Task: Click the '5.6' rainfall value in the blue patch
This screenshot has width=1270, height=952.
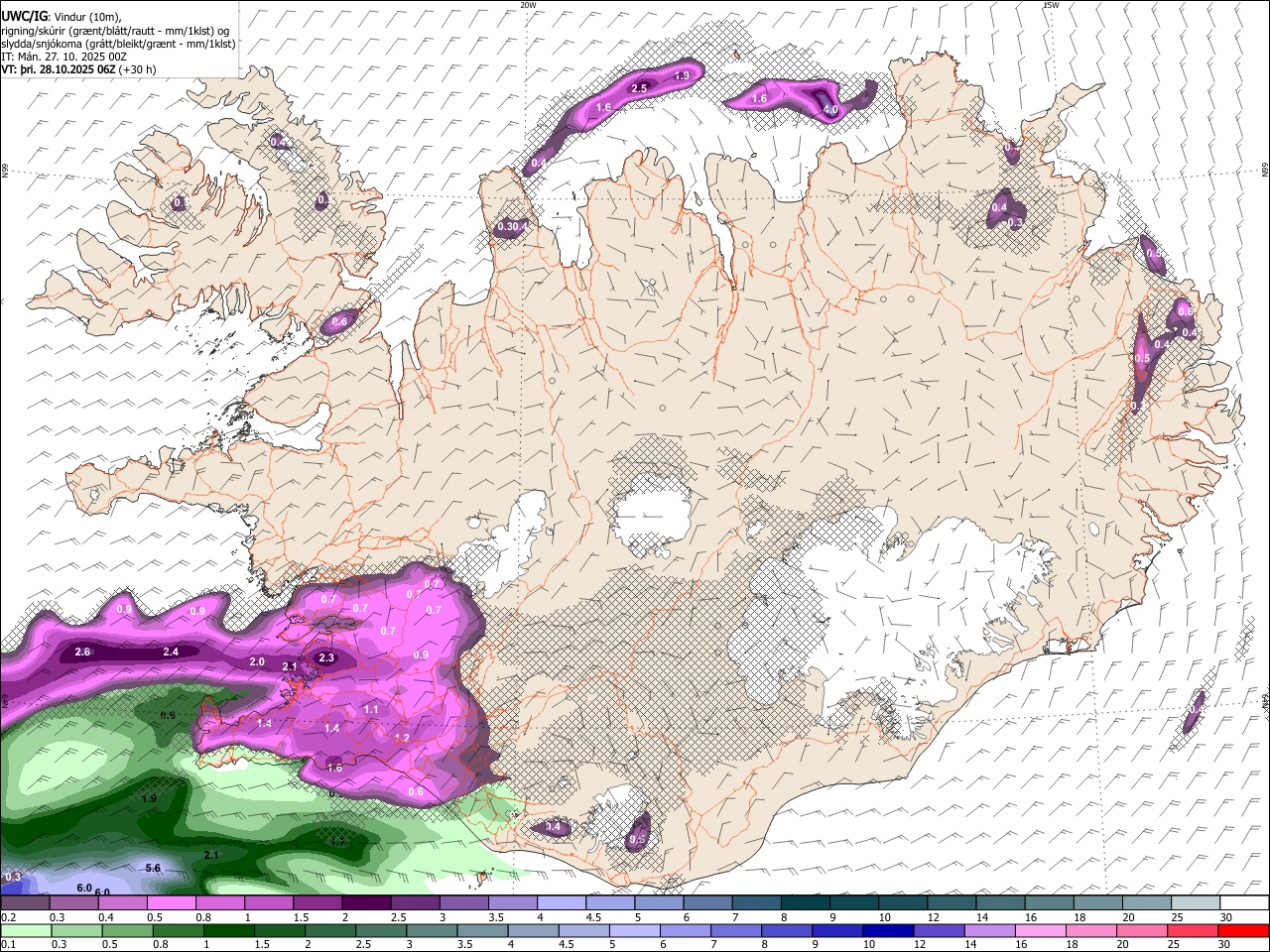Action: pyautogui.click(x=153, y=868)
